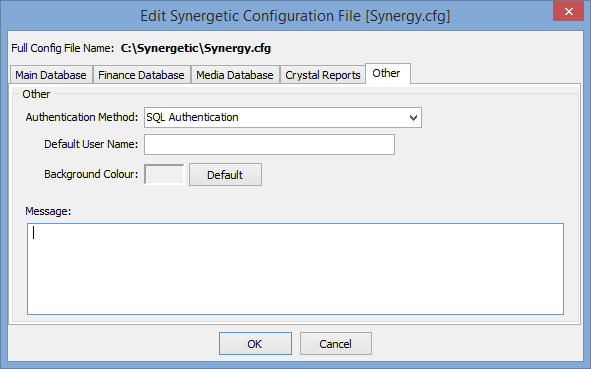Image resolution: width=591 pixels, height=369 pixels.
Task: Click the config path C:\Synergetic\Synergy.cfg
Action: pyautogui.click(x=196, y=48)
